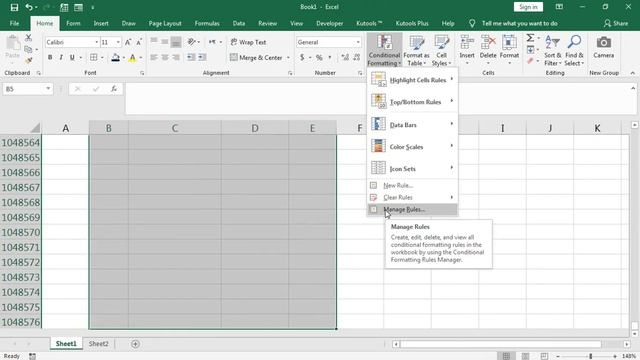
Task: Switch to Page Layout view icon in status bar
Action: tap(525, 356)
